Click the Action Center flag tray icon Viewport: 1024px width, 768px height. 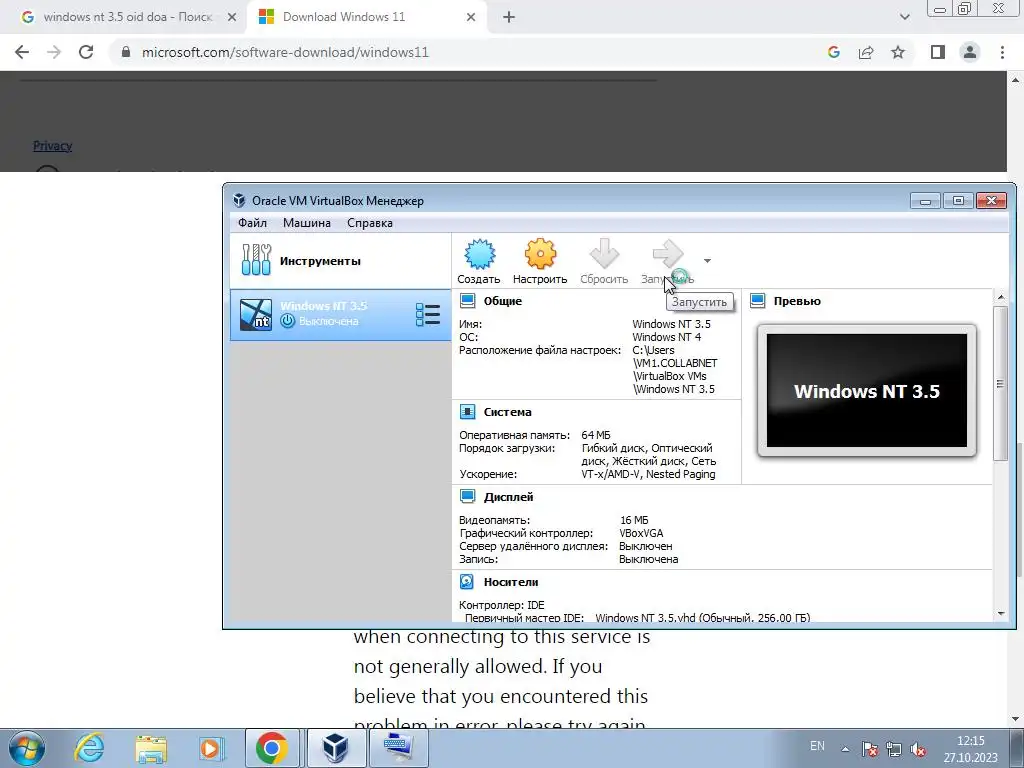869,748
